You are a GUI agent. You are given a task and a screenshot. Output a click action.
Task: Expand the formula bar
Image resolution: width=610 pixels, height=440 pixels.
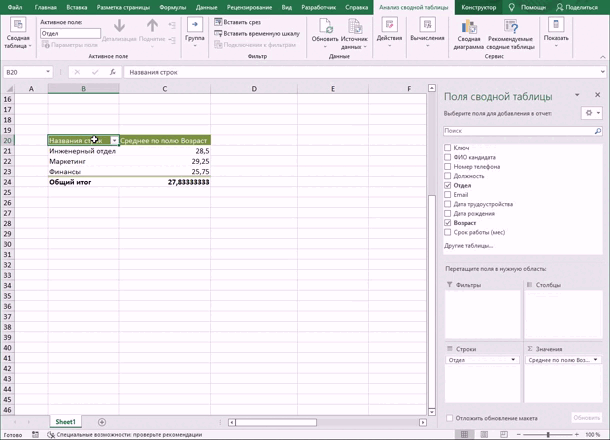pos(602,72)
